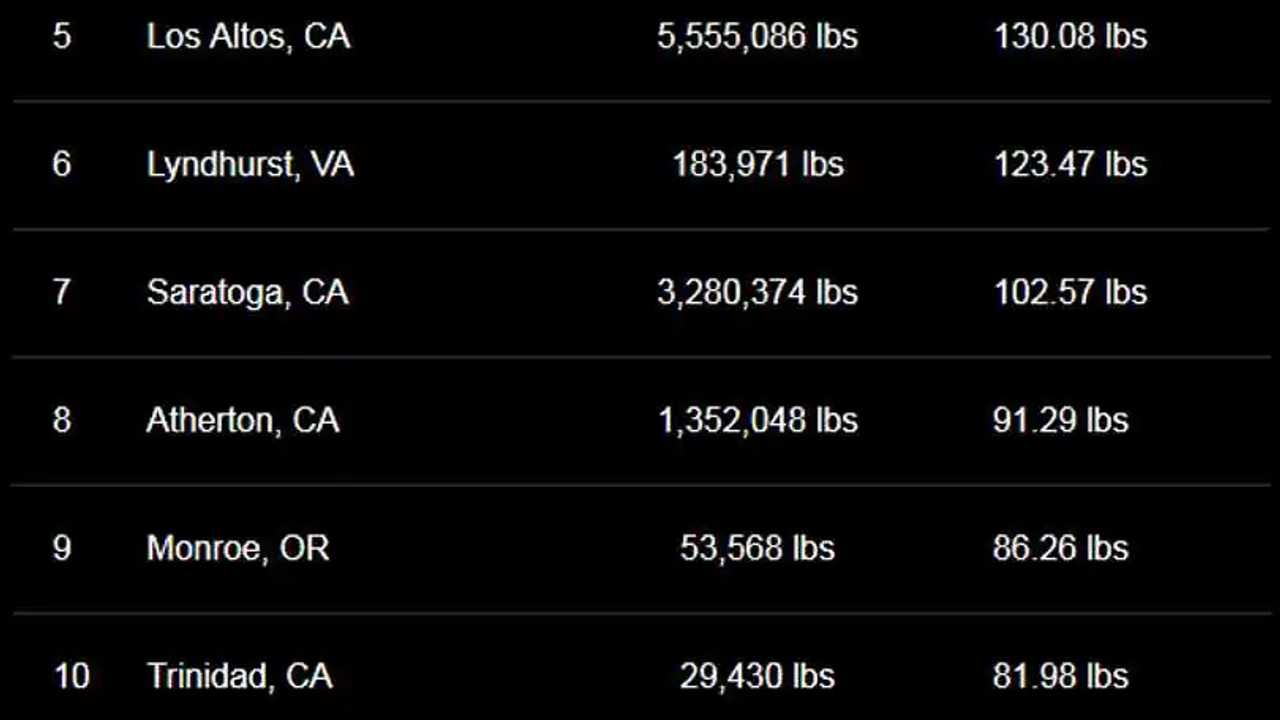Image resolution: width=1280 pixels, height=720 pixels.
Task: Select the Los Altos, CA city name
Action: pos(248,37)
